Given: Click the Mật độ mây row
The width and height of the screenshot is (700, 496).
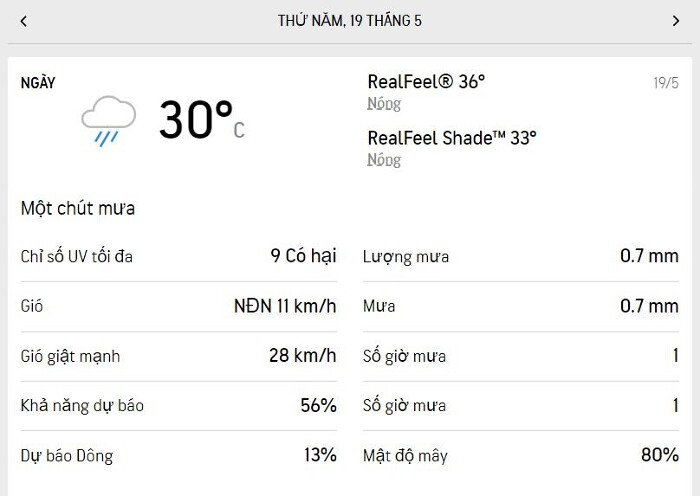Looking at the screenshot, I should tap(521, 455).
